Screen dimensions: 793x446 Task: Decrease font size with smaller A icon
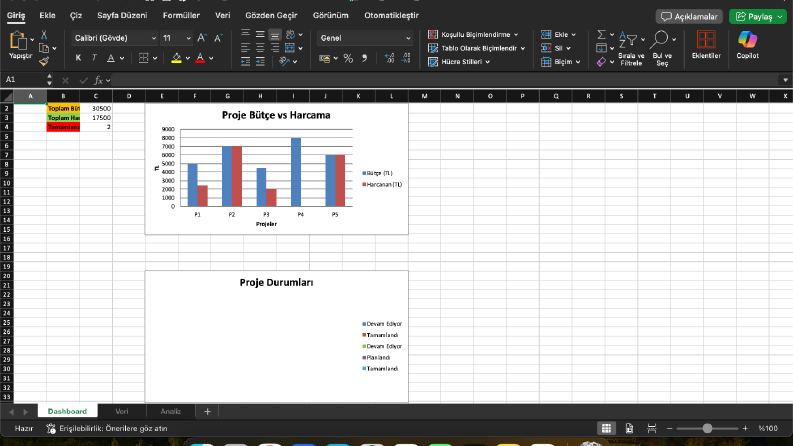218,38
